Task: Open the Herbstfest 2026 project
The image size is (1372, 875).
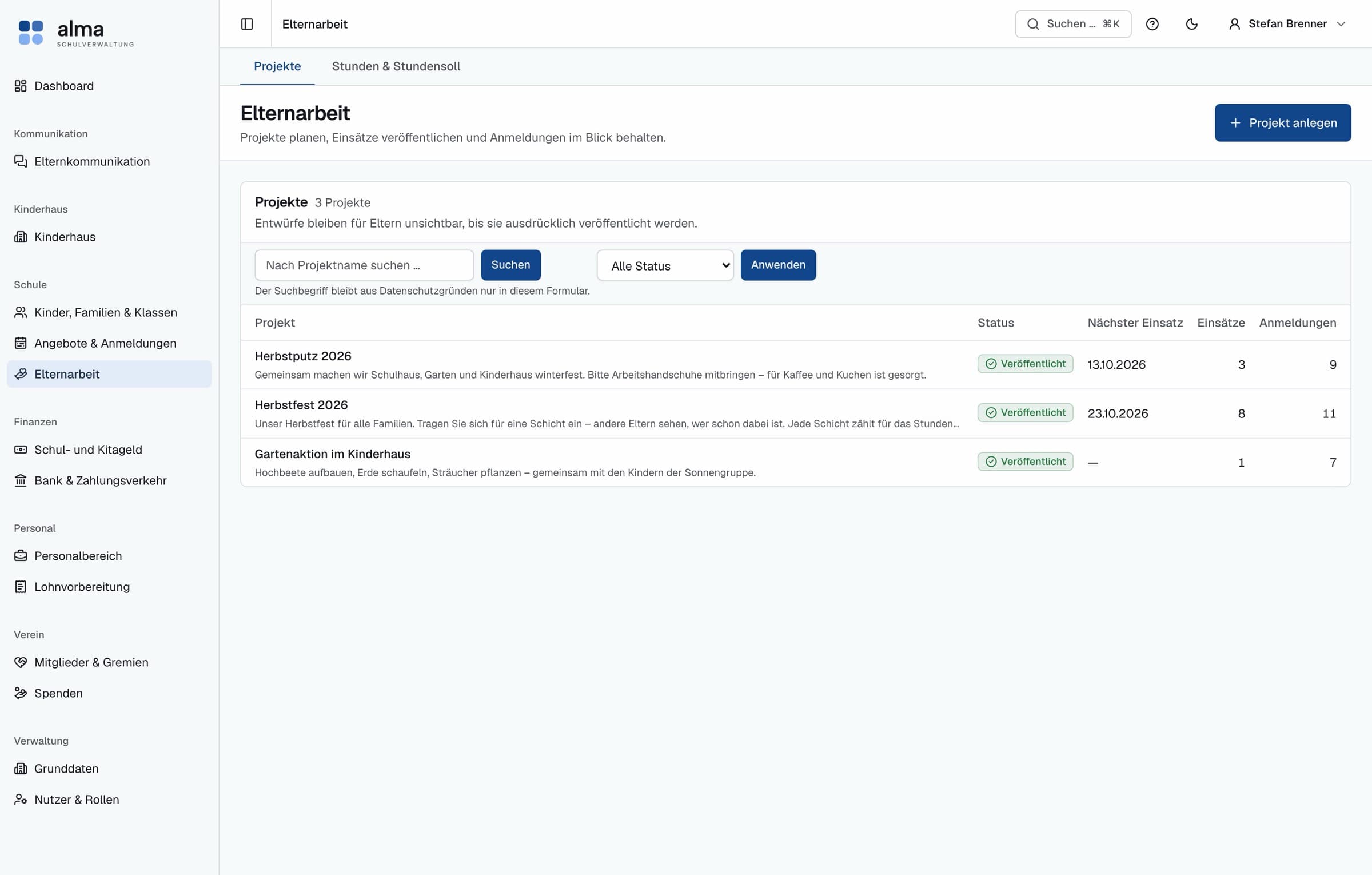Action: 301,405
